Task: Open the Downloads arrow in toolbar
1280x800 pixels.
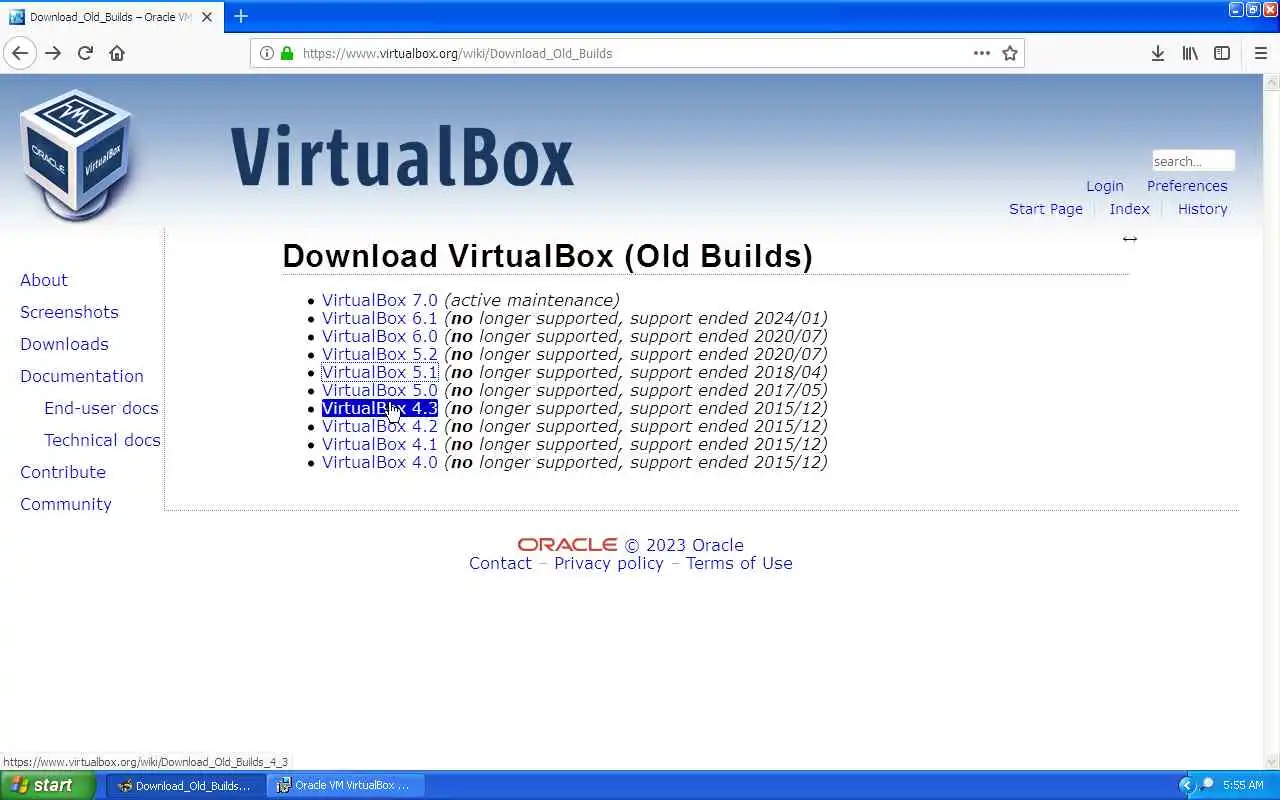Action: coord(1157,53)
